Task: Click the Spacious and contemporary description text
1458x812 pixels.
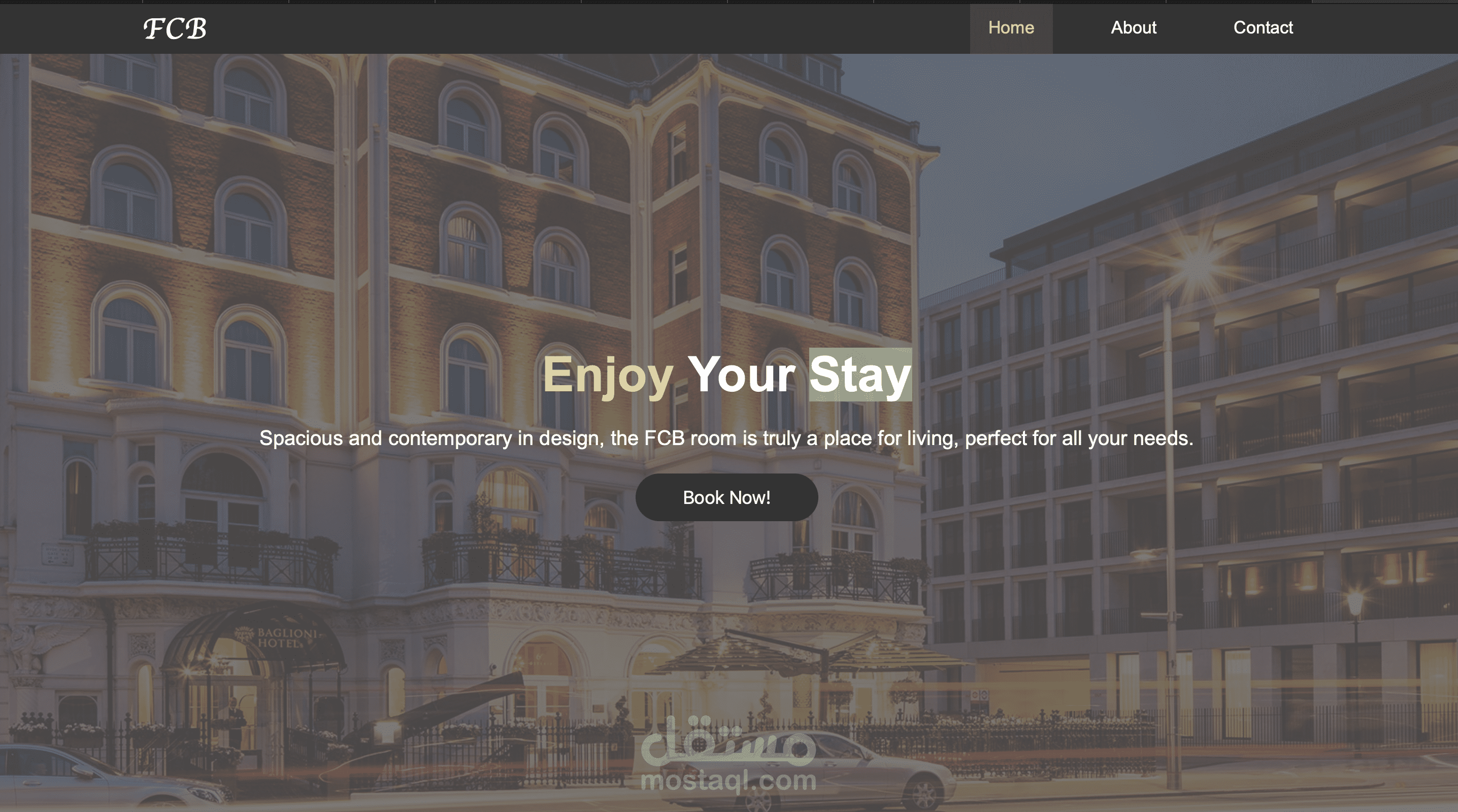Action: (x=726, y=438)
